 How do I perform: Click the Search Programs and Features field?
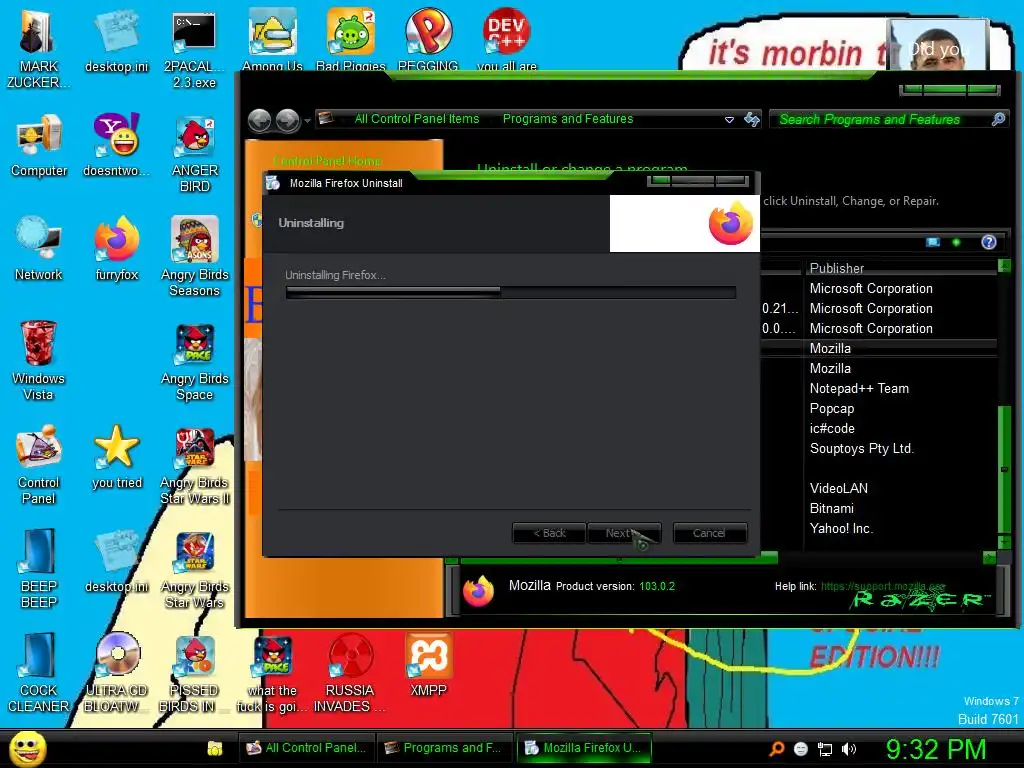(x=889, y=119)
